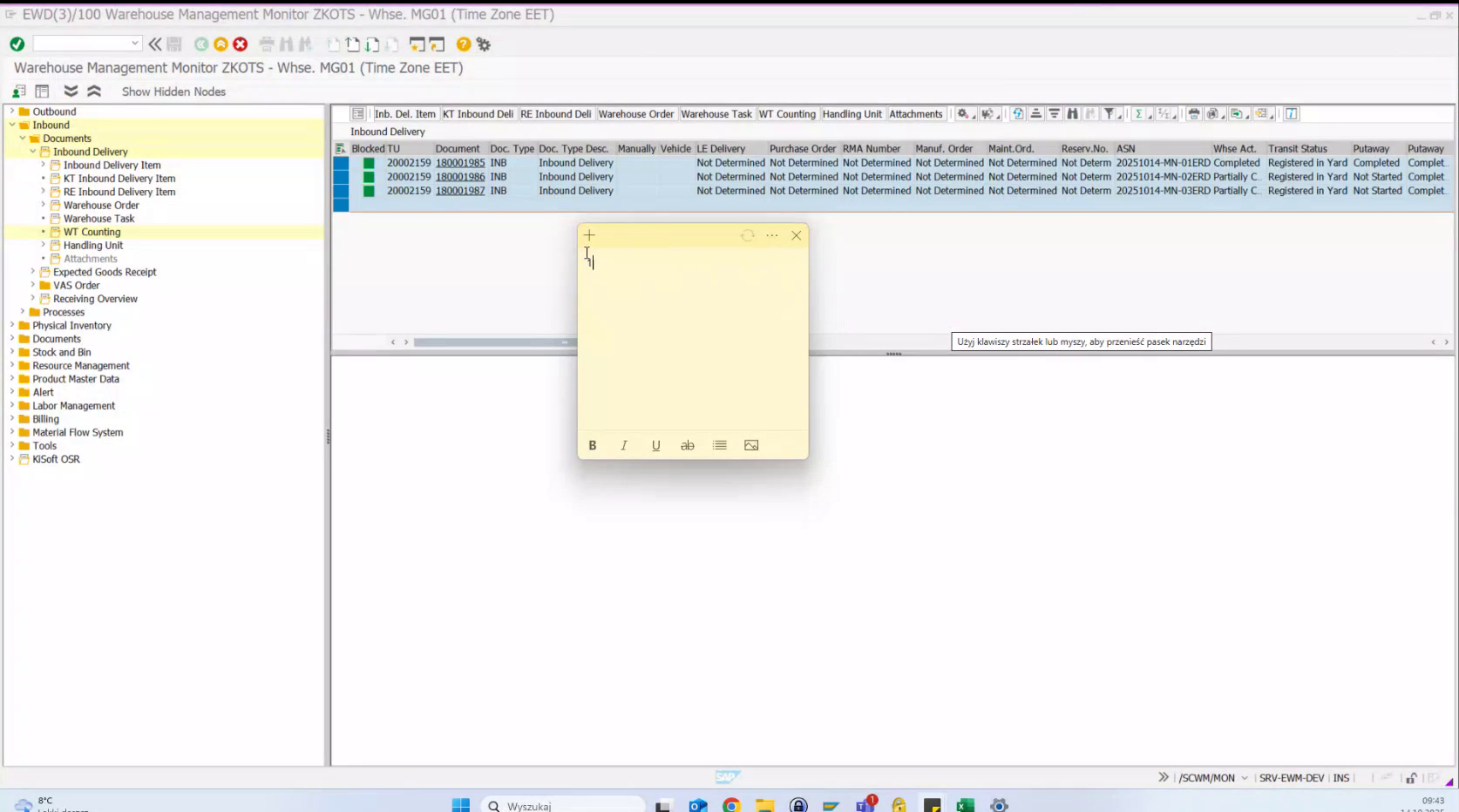Open the print icon in grid toolbar

click(1194, 114)
